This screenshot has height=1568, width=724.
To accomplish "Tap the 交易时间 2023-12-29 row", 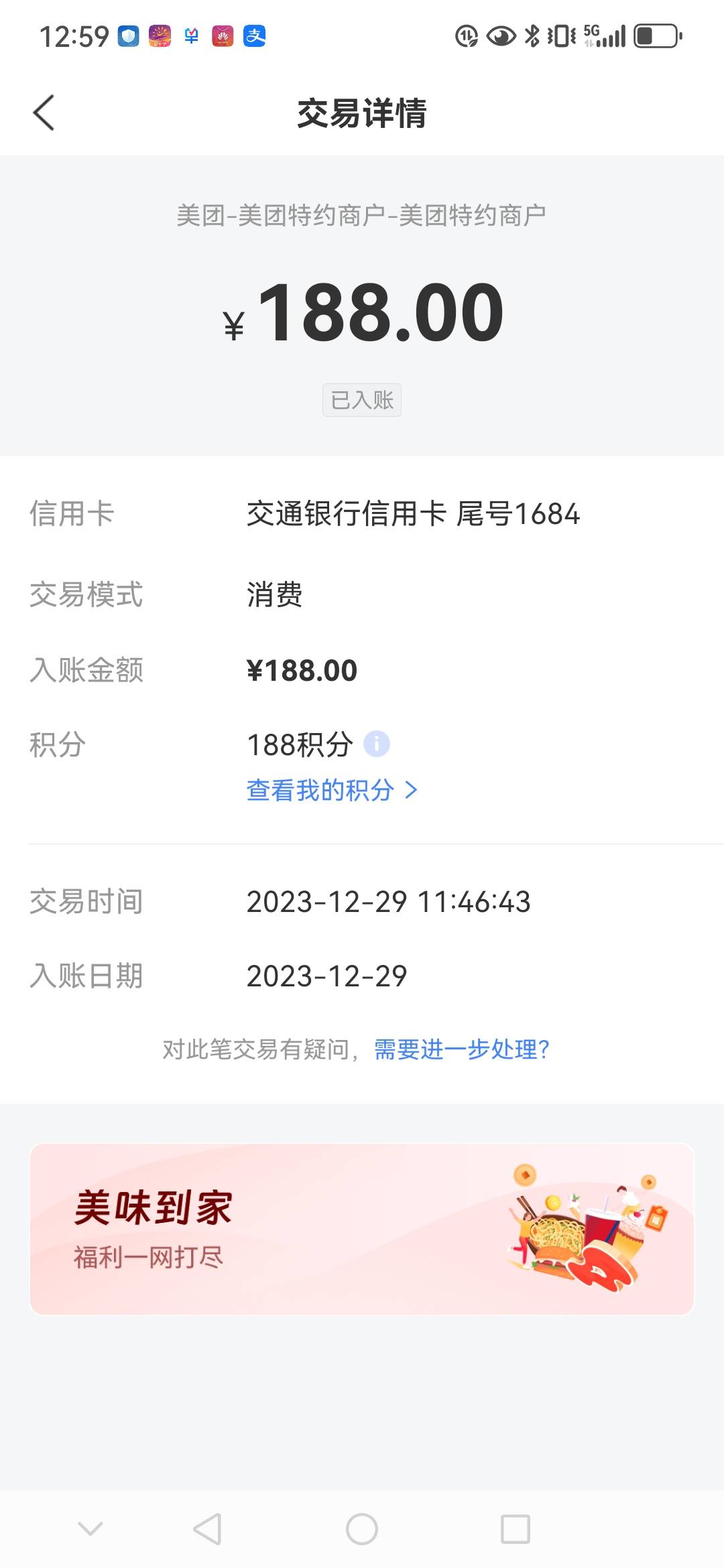I will point(362,901).
